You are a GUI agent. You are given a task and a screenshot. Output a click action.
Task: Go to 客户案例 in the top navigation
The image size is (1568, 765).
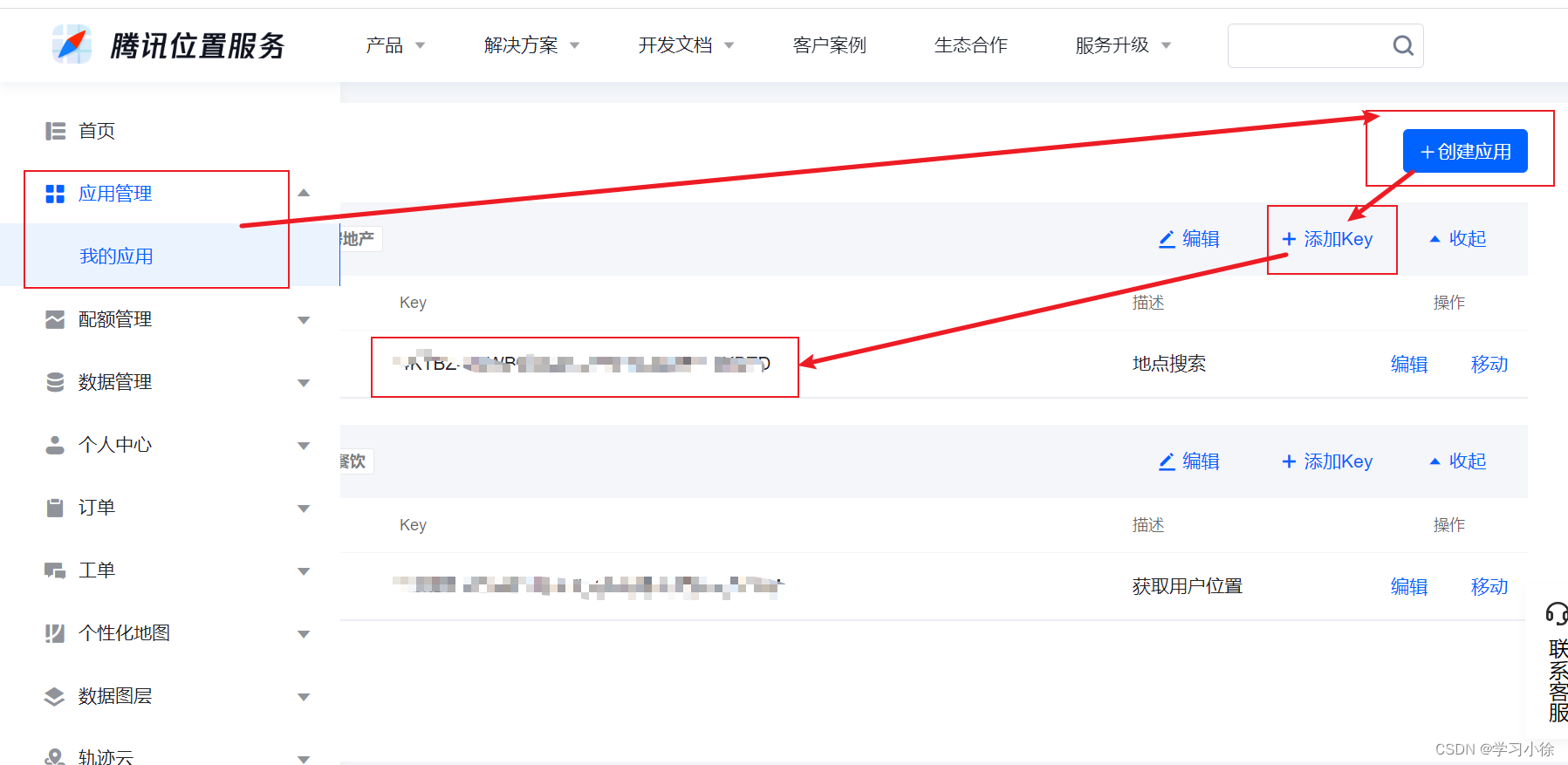[829, 45]
